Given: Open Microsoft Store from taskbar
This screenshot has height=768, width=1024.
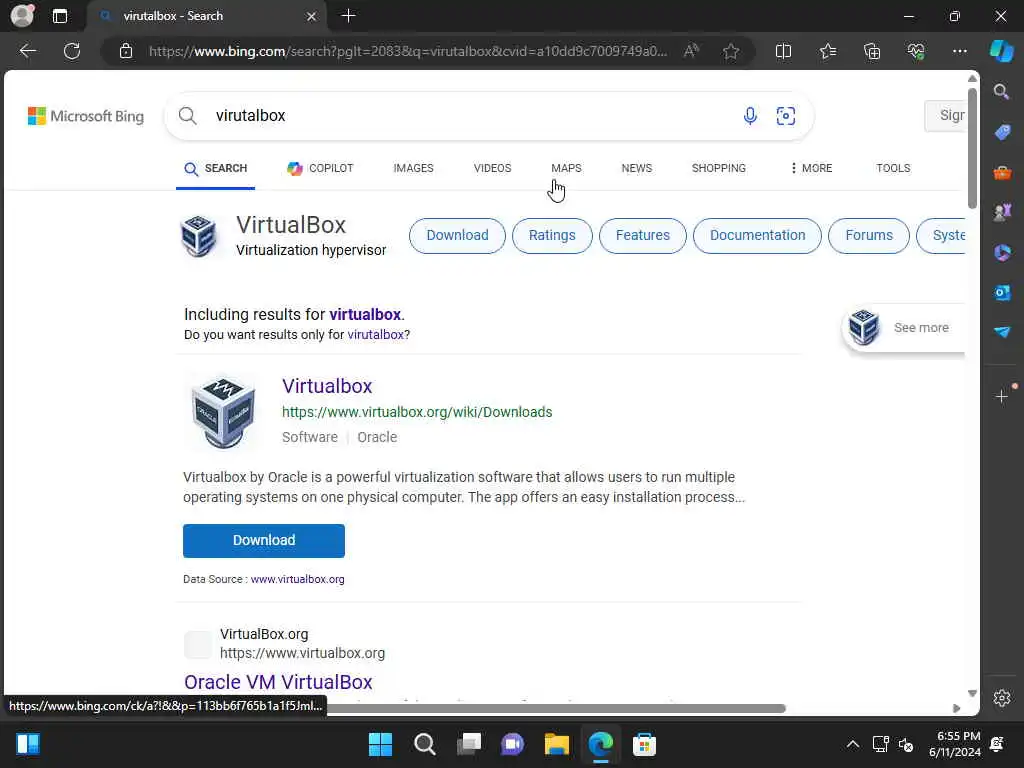Looking at the screenshot, I should click(644, 744).
